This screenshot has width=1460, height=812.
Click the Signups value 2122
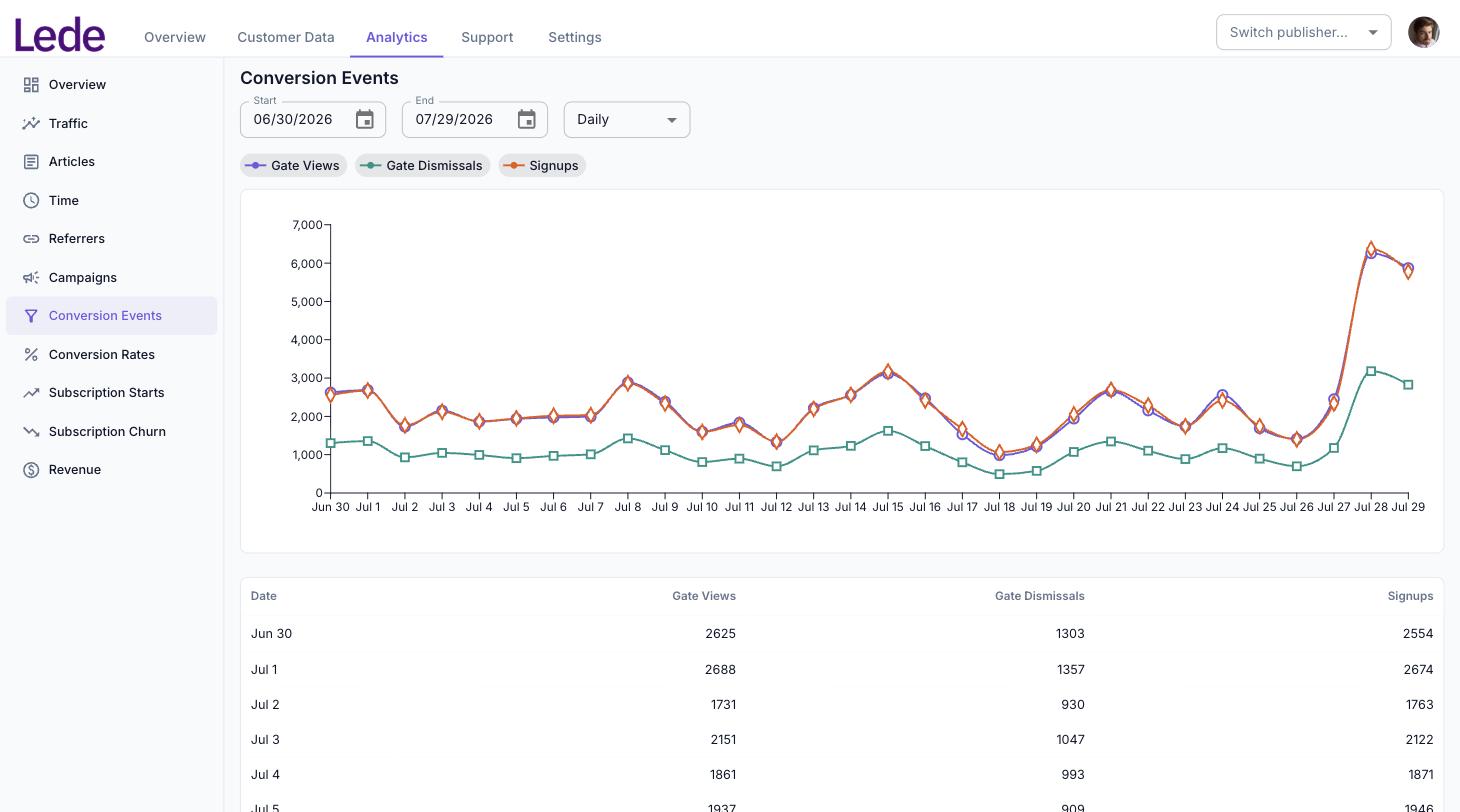1418,740
